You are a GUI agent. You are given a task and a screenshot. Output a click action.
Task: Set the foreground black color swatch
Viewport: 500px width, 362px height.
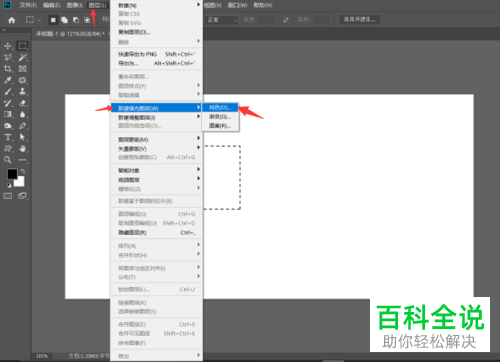[12, 174]
